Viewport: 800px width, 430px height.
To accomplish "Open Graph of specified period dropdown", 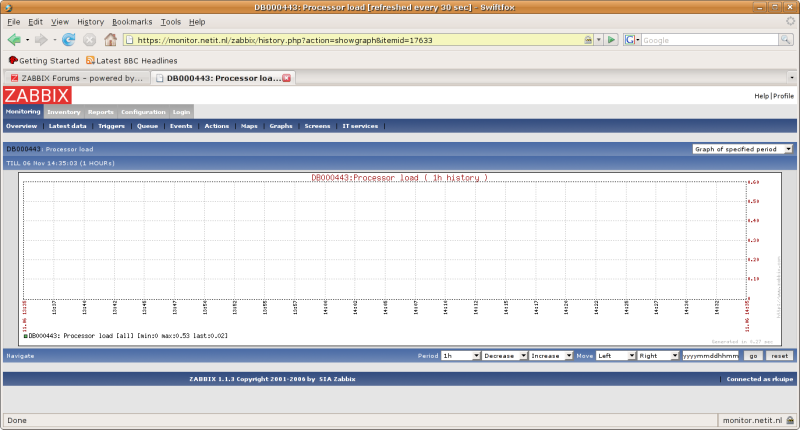I will coord(742,149).
